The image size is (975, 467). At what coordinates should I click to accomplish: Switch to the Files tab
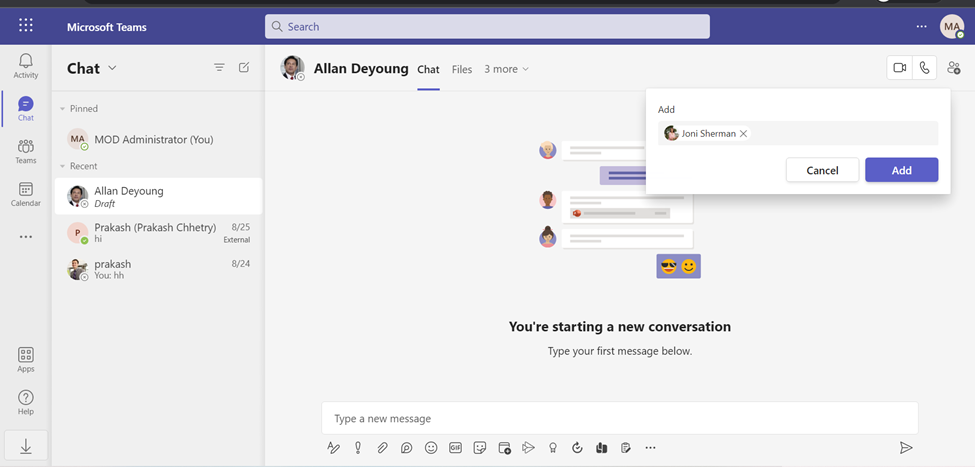(x=462, y=70)
